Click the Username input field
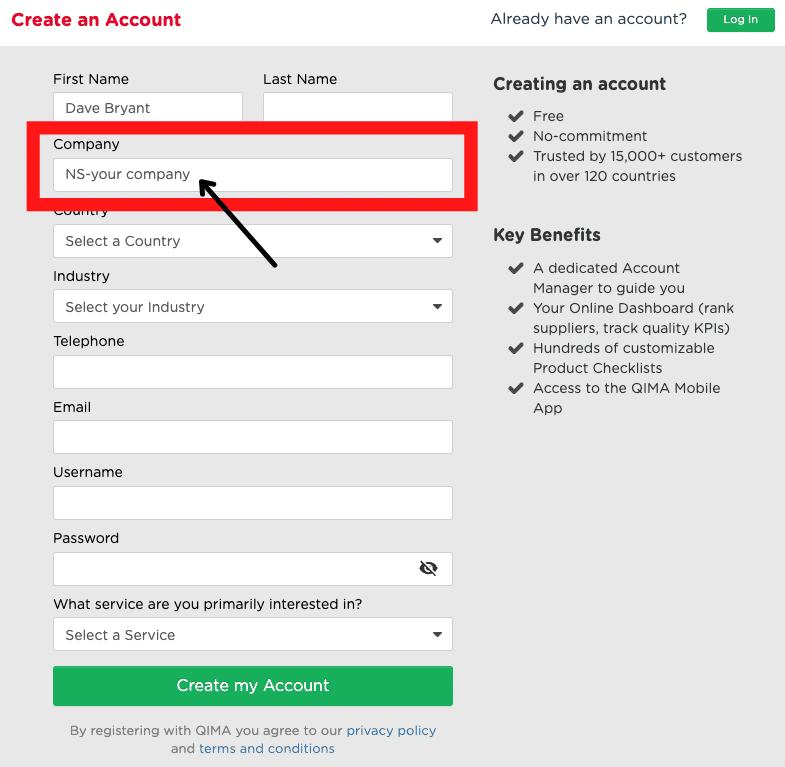 tap(253, 503)
